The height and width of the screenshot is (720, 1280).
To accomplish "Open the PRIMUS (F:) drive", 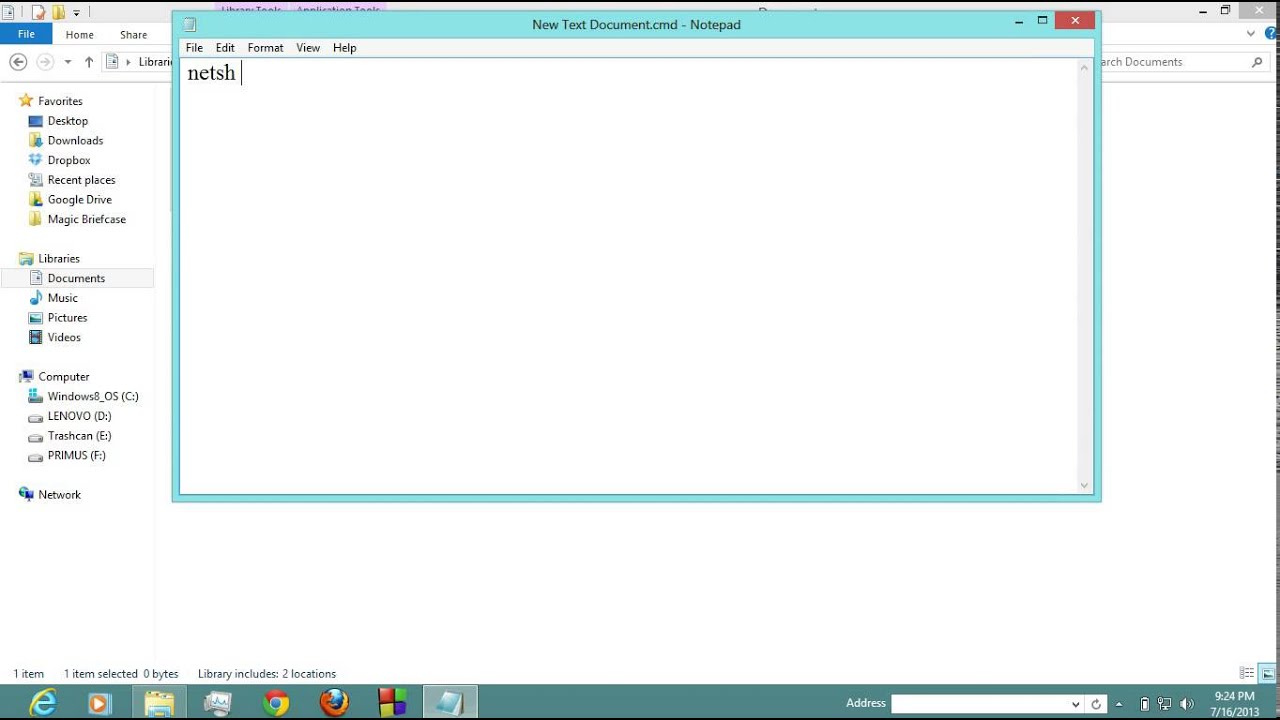I will (x=76, y=455).
